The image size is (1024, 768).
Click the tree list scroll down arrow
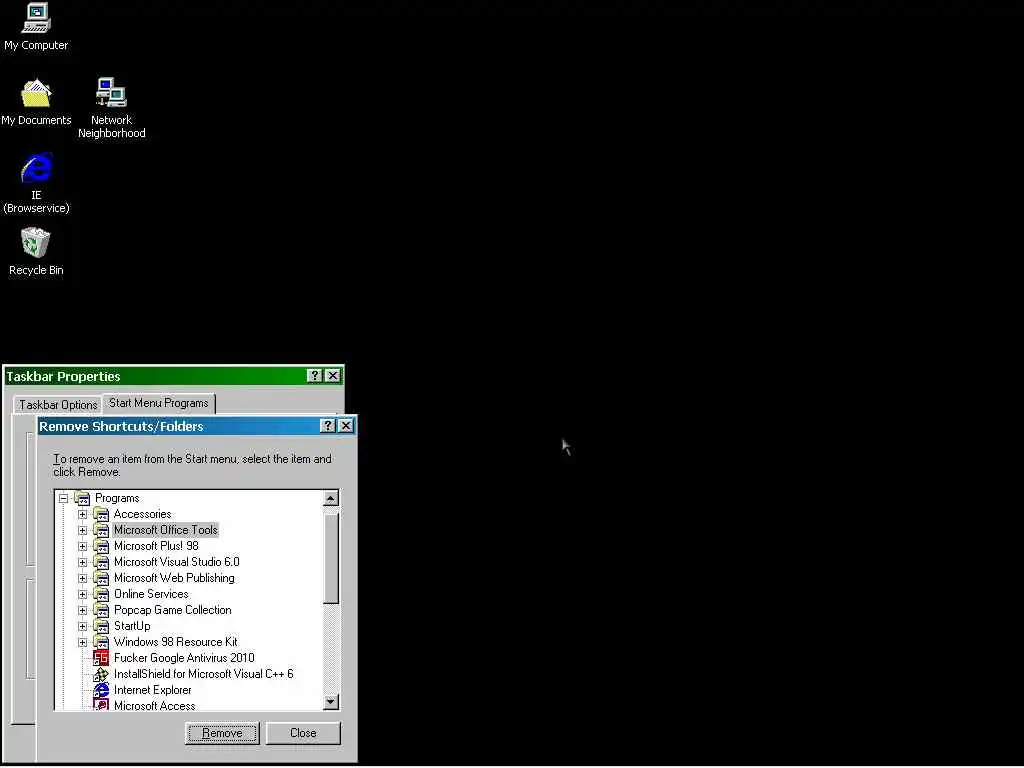[x=331, y=702]
